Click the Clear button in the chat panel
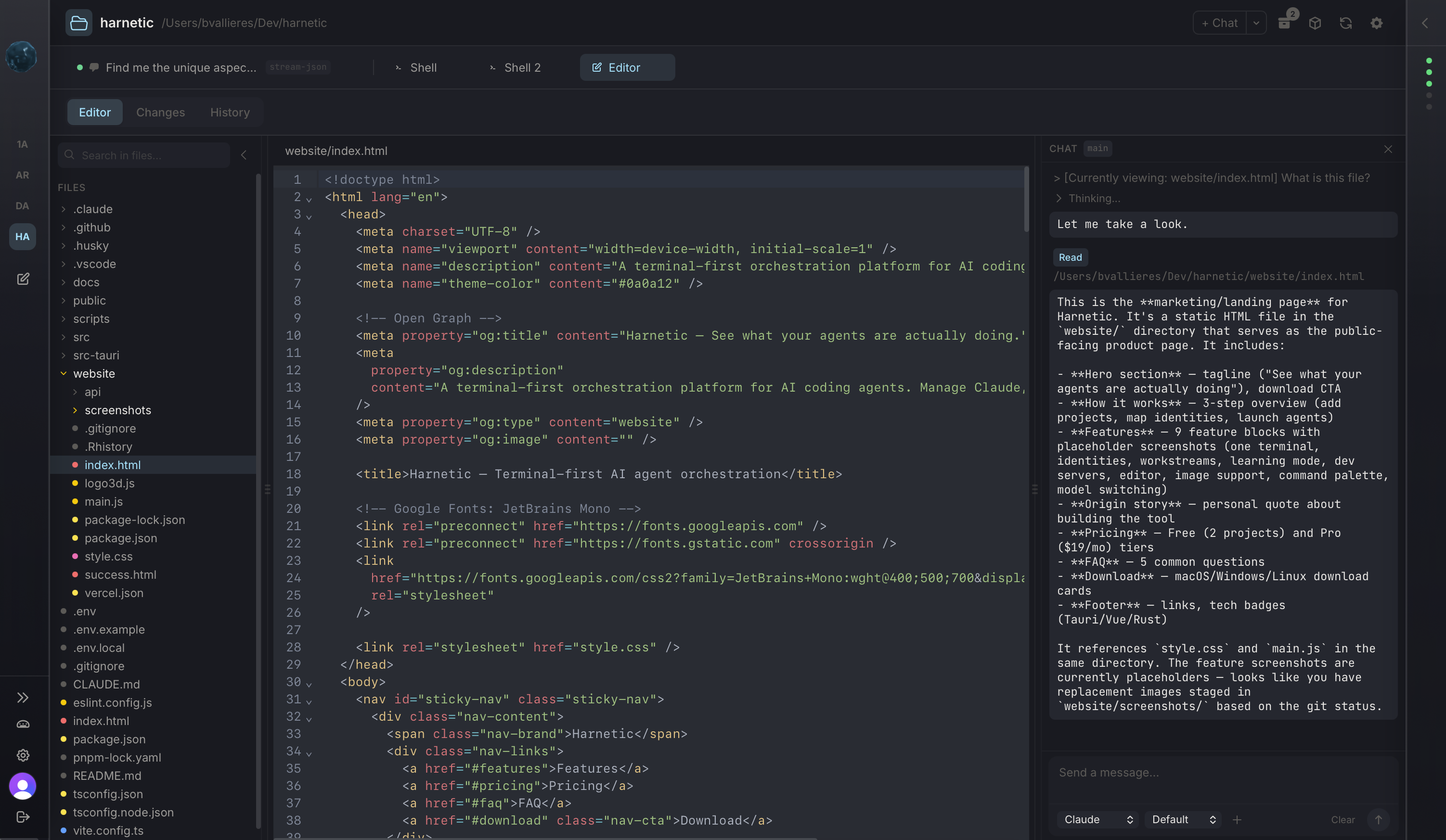This screenshot has width=1446, height=840. pos(1343,819)
